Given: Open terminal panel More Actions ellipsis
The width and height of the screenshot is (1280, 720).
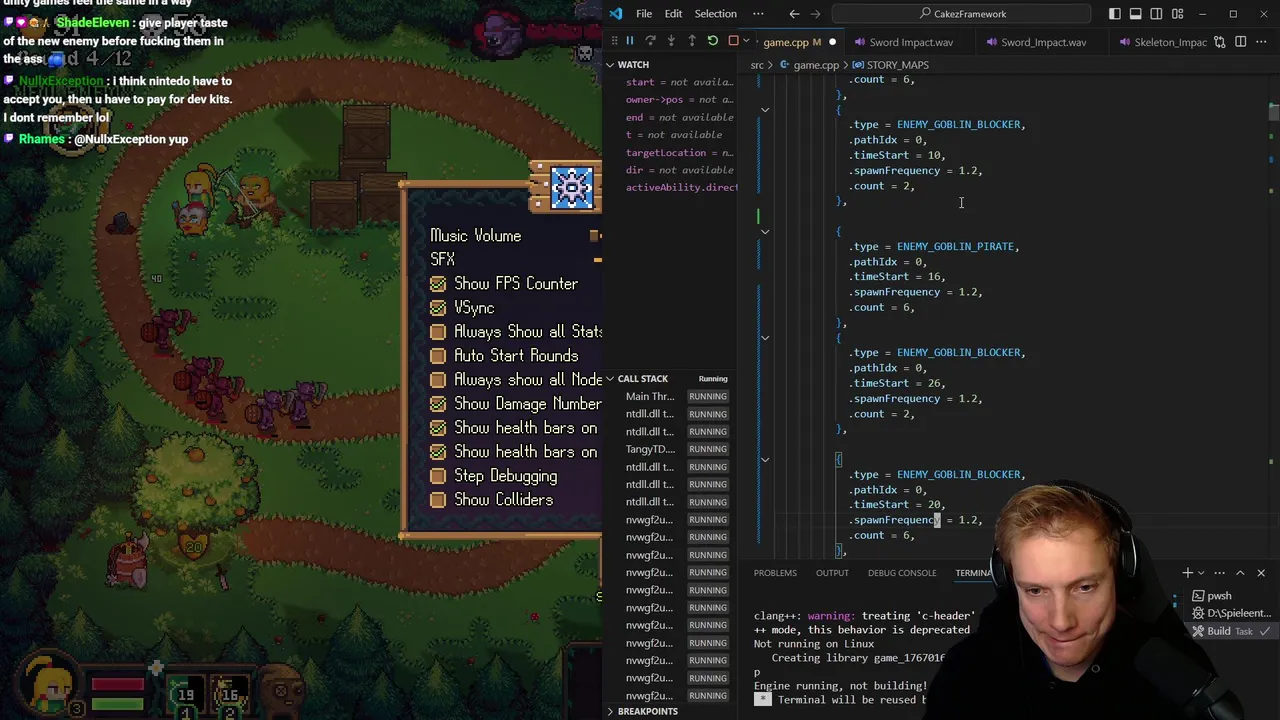Looking at the screenshot, I should pyautogui.click(x=1219, y=573).
